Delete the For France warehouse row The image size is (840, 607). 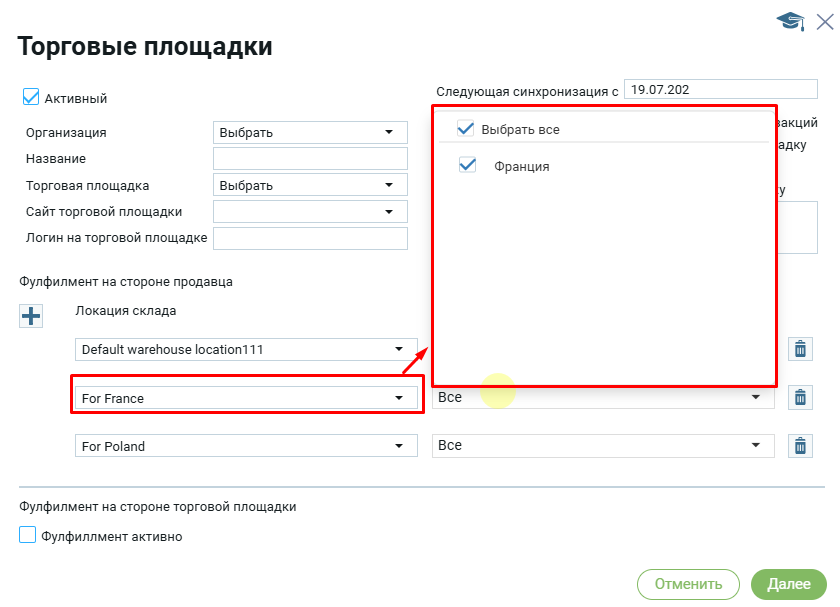(x=800, y=398)
